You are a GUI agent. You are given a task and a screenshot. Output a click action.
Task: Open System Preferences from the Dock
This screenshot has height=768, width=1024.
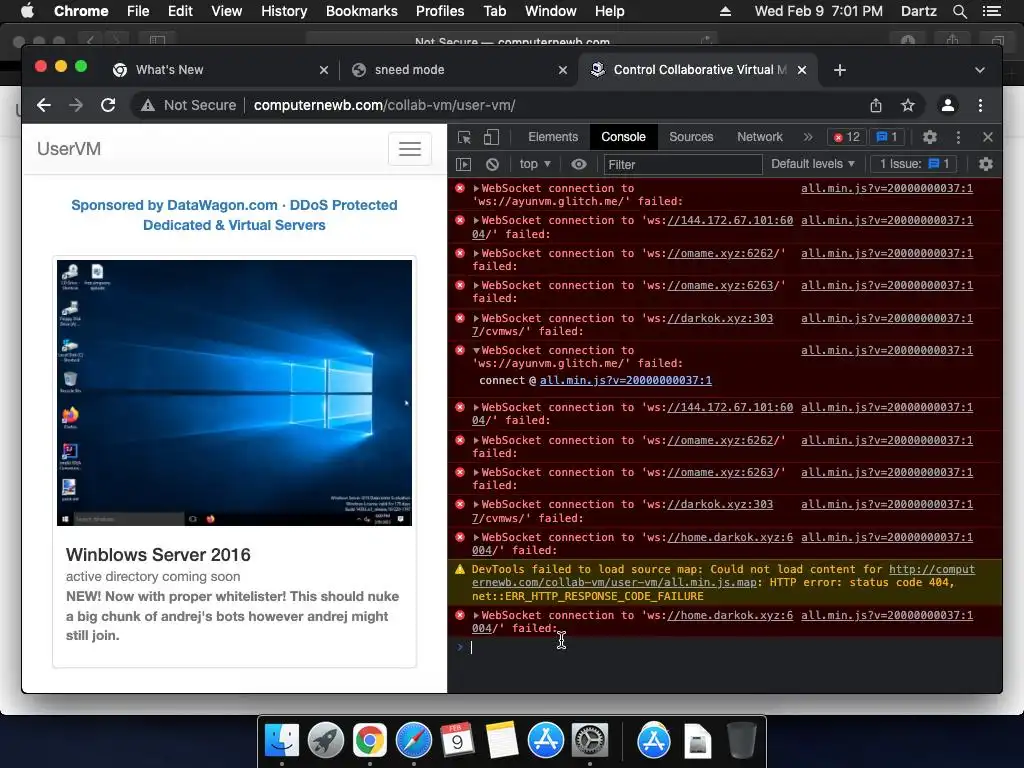(590, 741)
